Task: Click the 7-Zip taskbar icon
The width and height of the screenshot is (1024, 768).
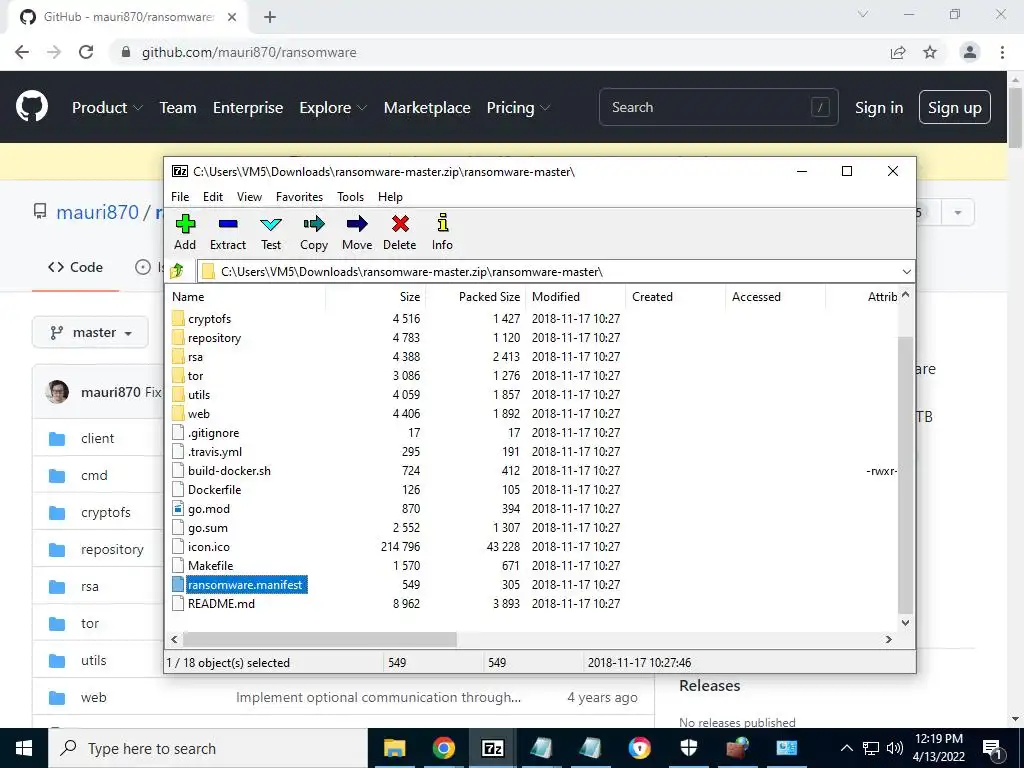Action: (x=492, y=748)
